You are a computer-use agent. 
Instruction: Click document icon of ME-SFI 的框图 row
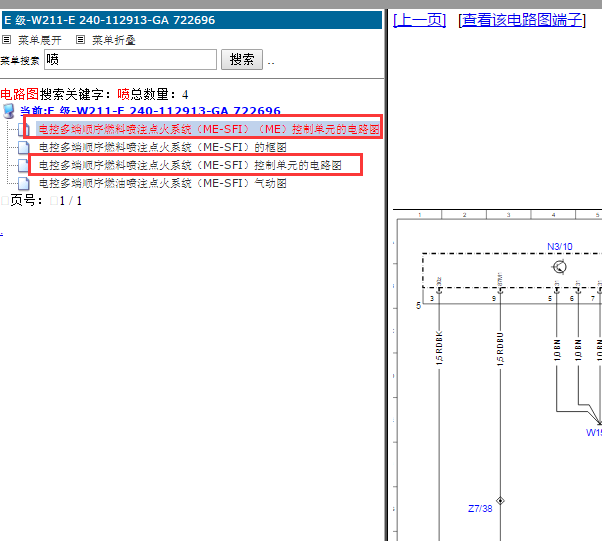[24, 147]
